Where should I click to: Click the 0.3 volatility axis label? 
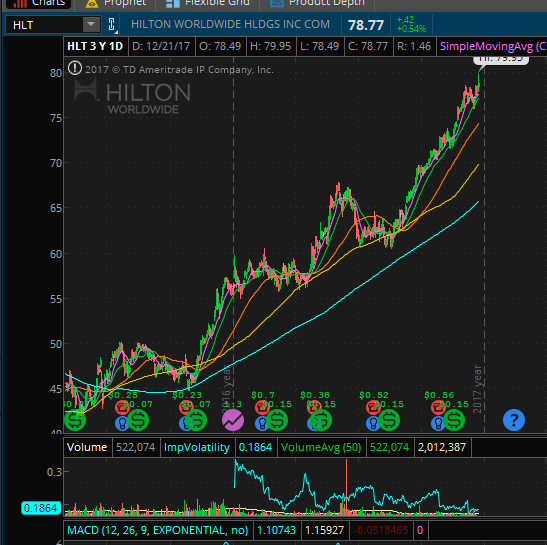(x=54, y=472)
